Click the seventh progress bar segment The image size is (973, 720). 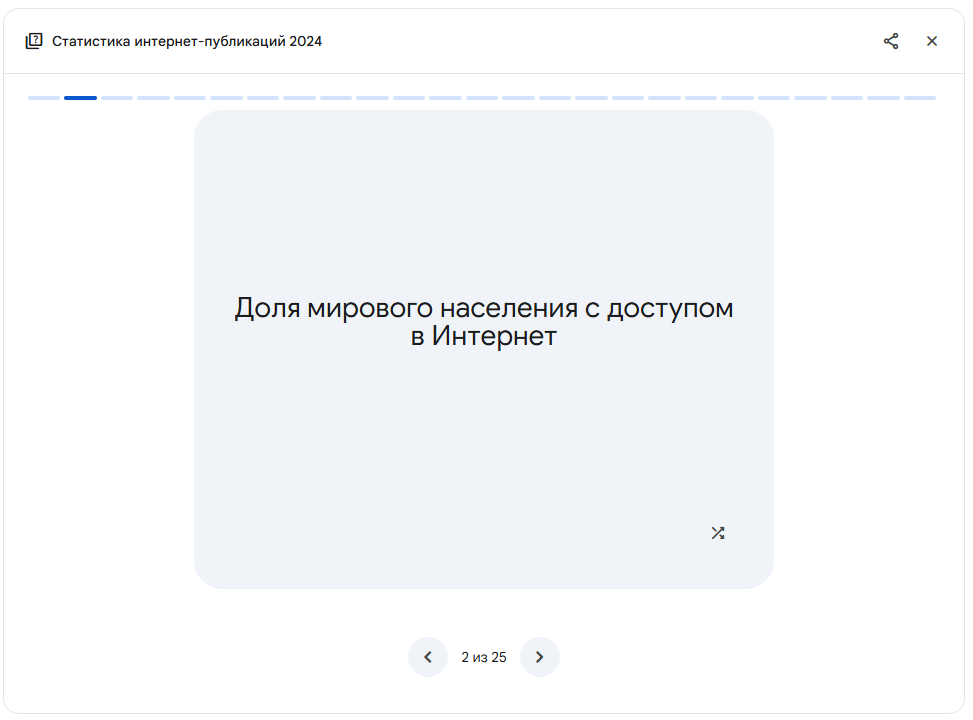pyautogui.click(x=263, y=98)
